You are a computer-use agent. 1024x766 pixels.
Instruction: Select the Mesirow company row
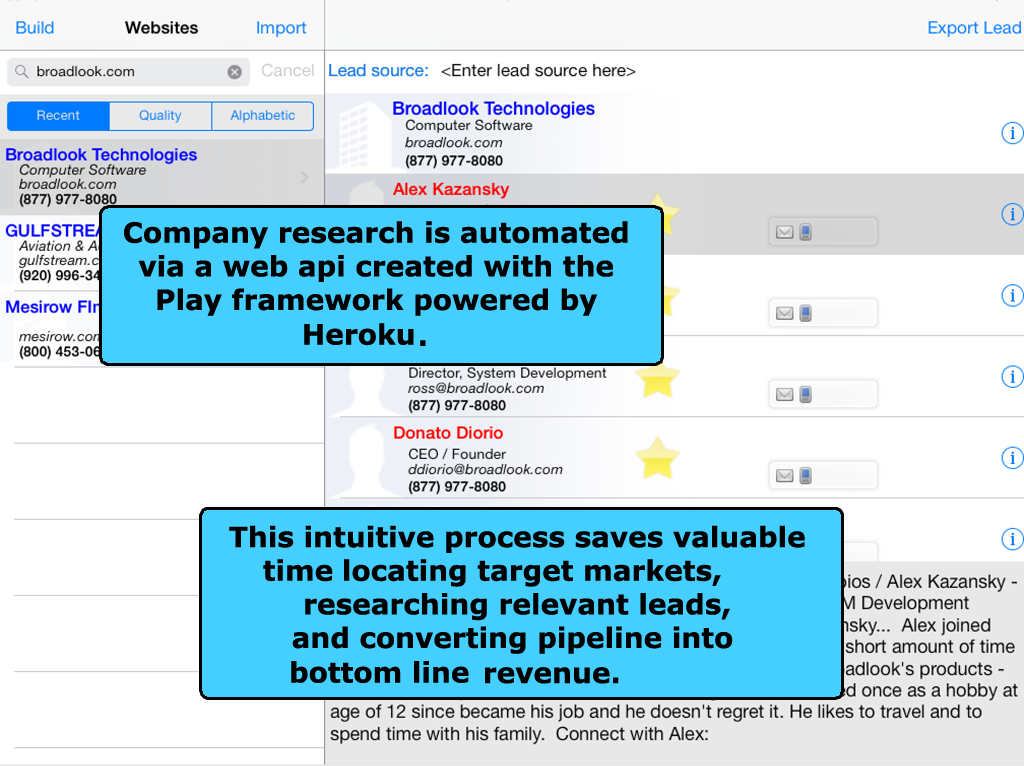pyautogui.click(x=51, y=328)
